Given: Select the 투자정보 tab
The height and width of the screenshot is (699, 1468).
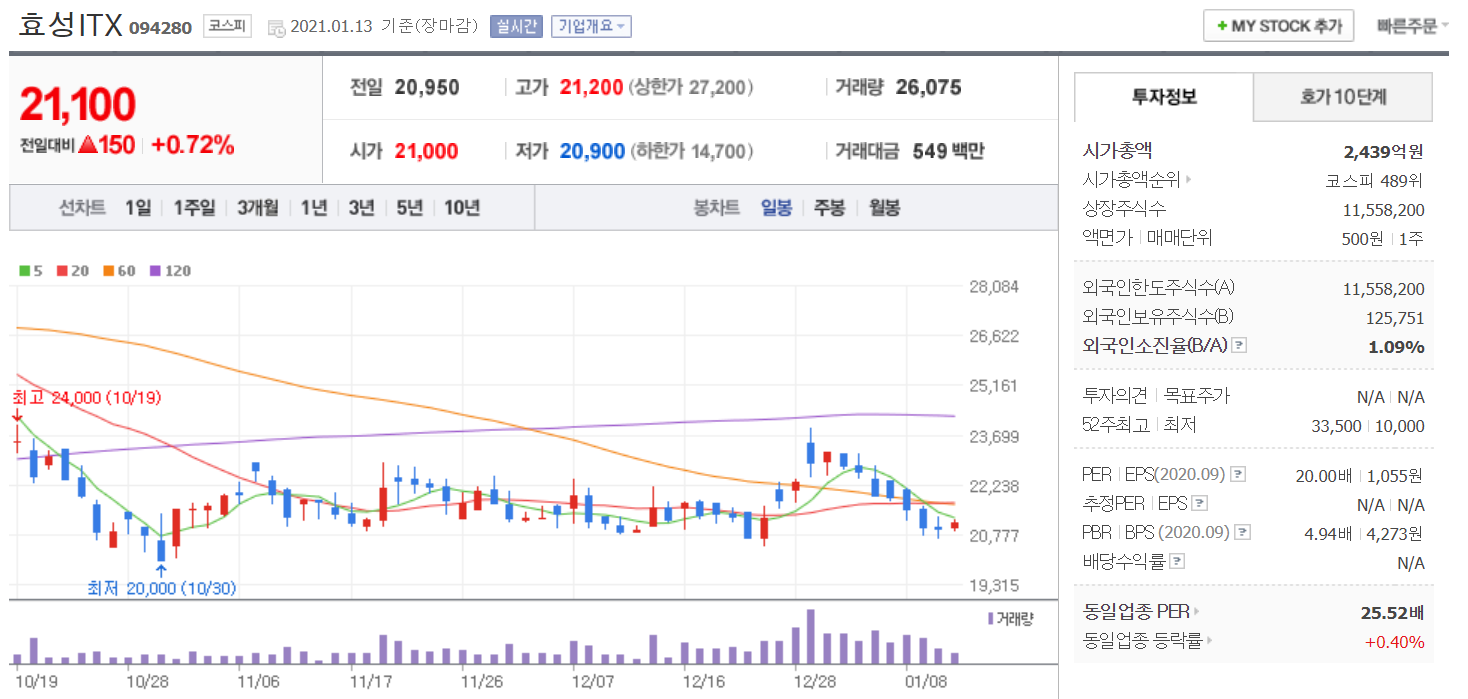Looking at the screenshot, I should pos(1164,97).
